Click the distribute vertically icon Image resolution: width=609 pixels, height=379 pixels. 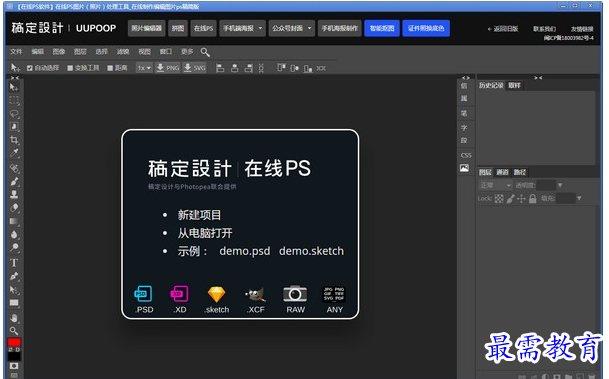261,68
